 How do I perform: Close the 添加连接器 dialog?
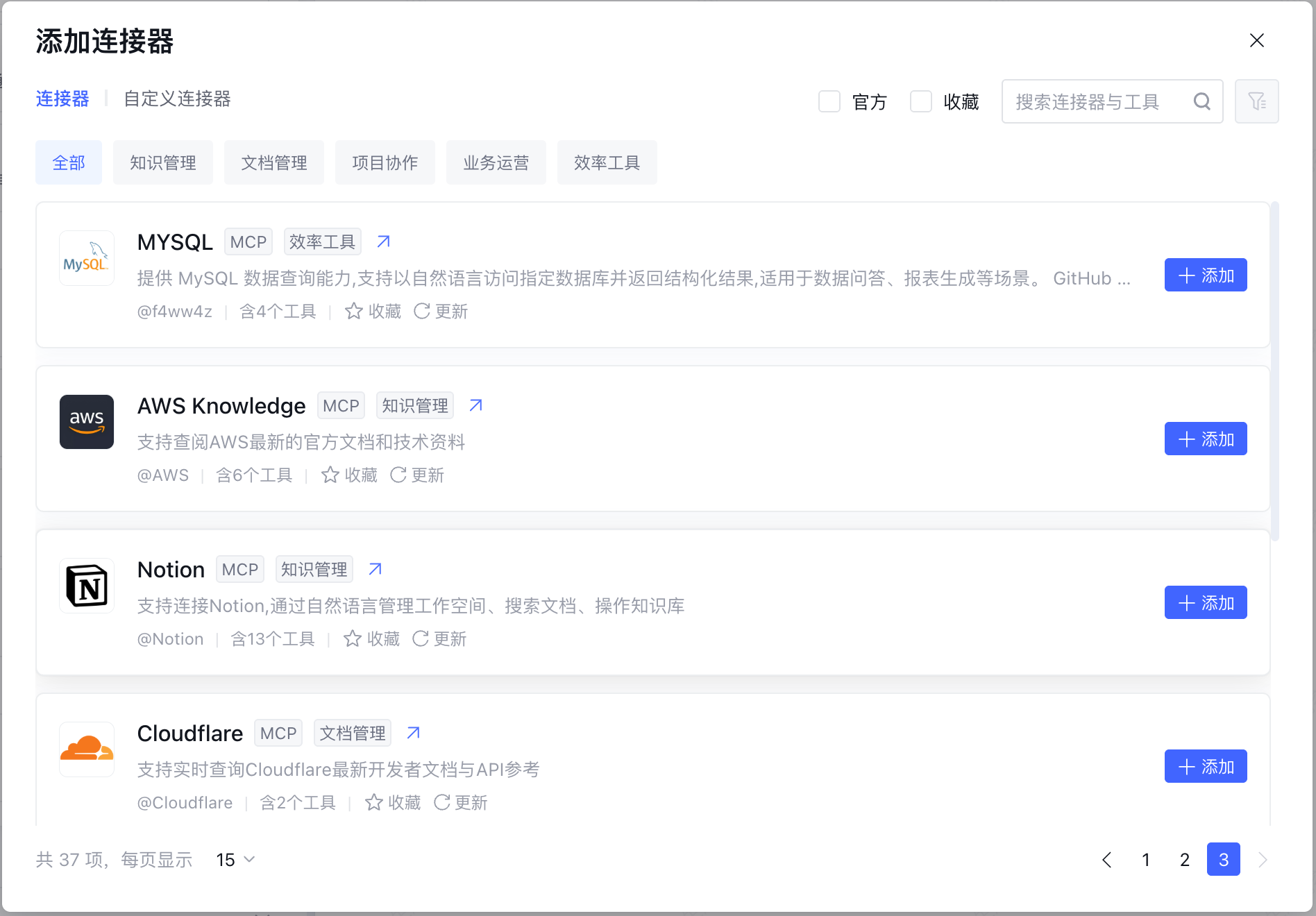tap(1256, 40)
